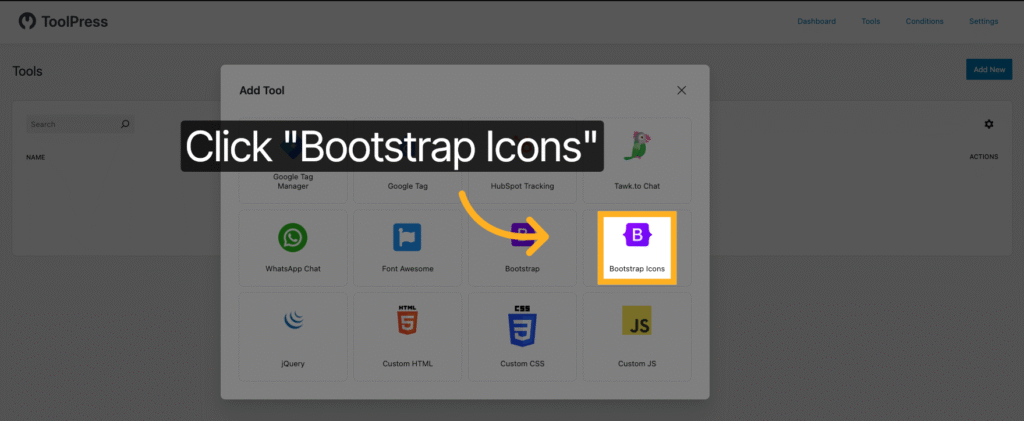Close the Add Tool dialog

point(682,90)
